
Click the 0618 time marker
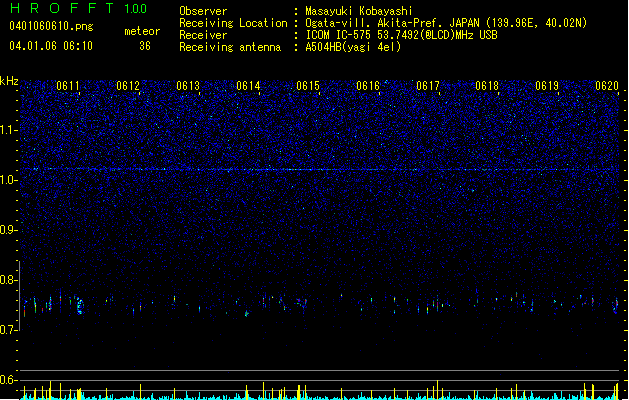click(x=487, y=86)
